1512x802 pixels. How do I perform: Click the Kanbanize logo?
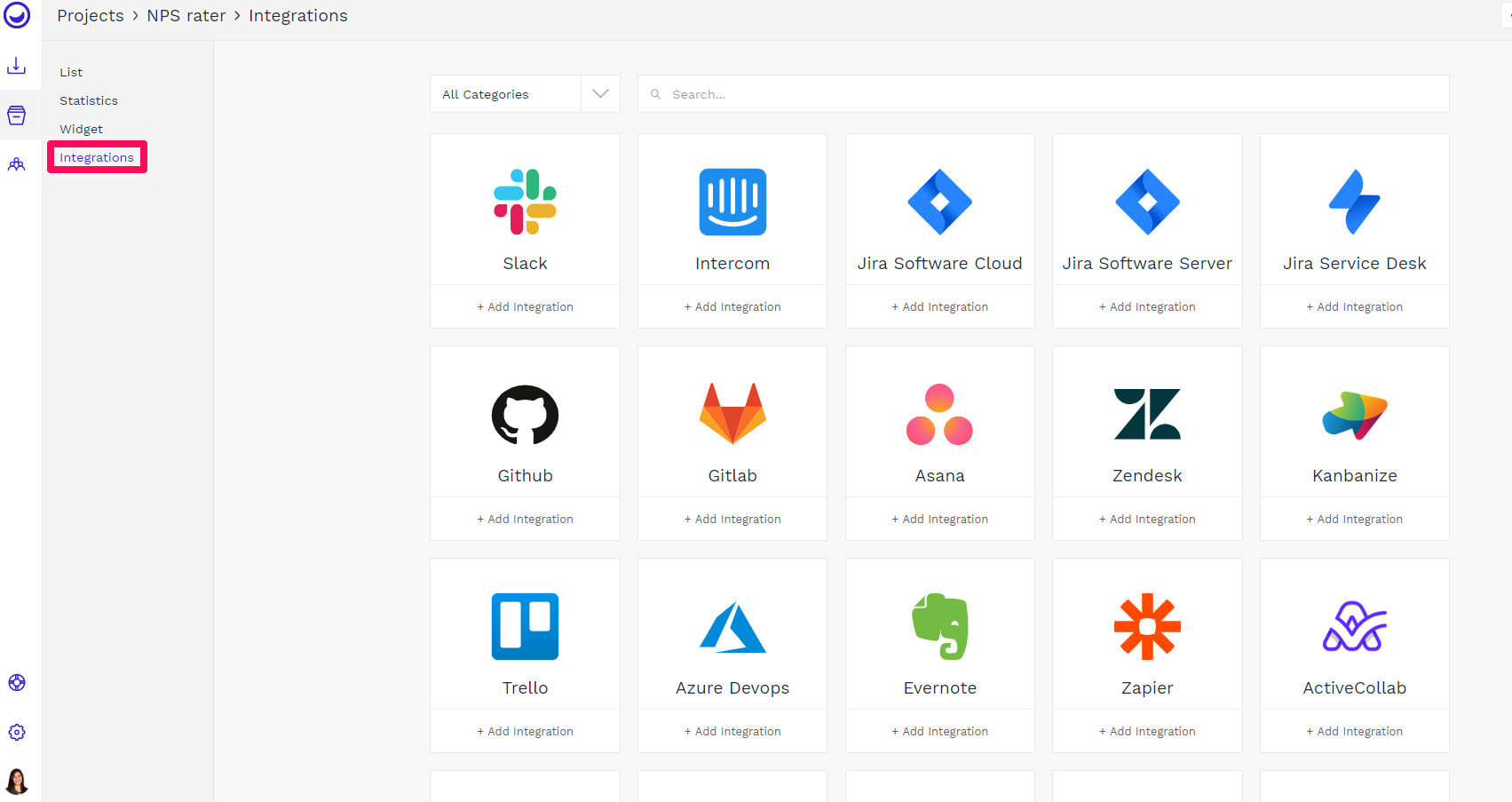(1354, 415)
